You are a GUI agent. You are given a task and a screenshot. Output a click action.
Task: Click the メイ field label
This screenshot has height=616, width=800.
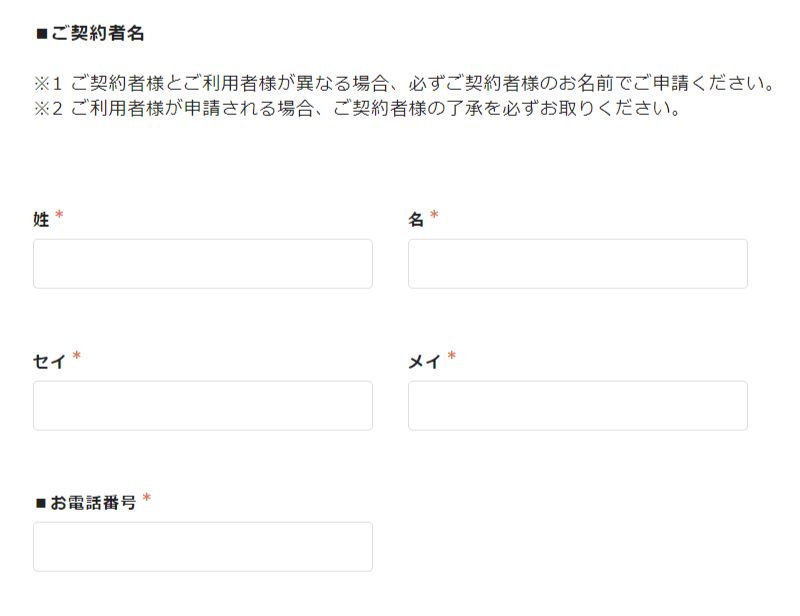point(422,360)
